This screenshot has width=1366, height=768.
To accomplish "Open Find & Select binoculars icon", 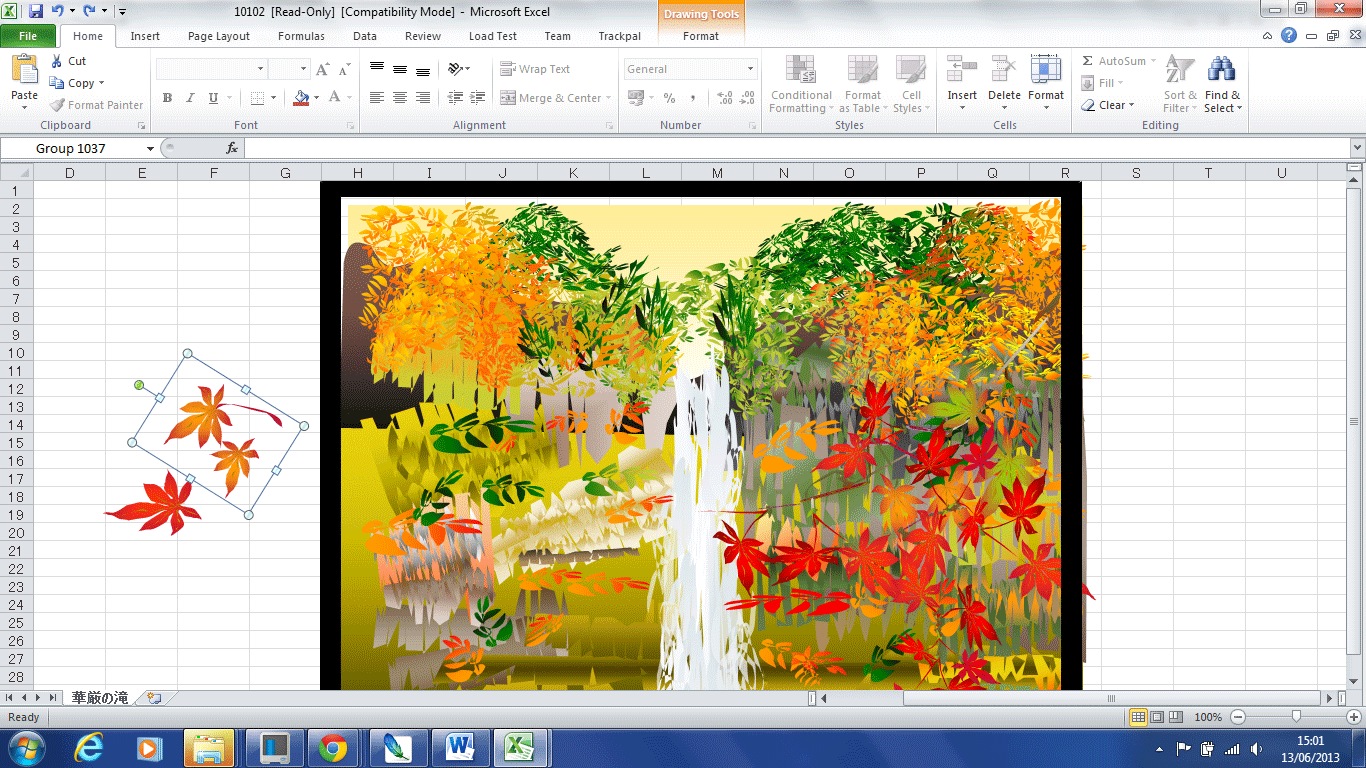I will pos(1221,70).
